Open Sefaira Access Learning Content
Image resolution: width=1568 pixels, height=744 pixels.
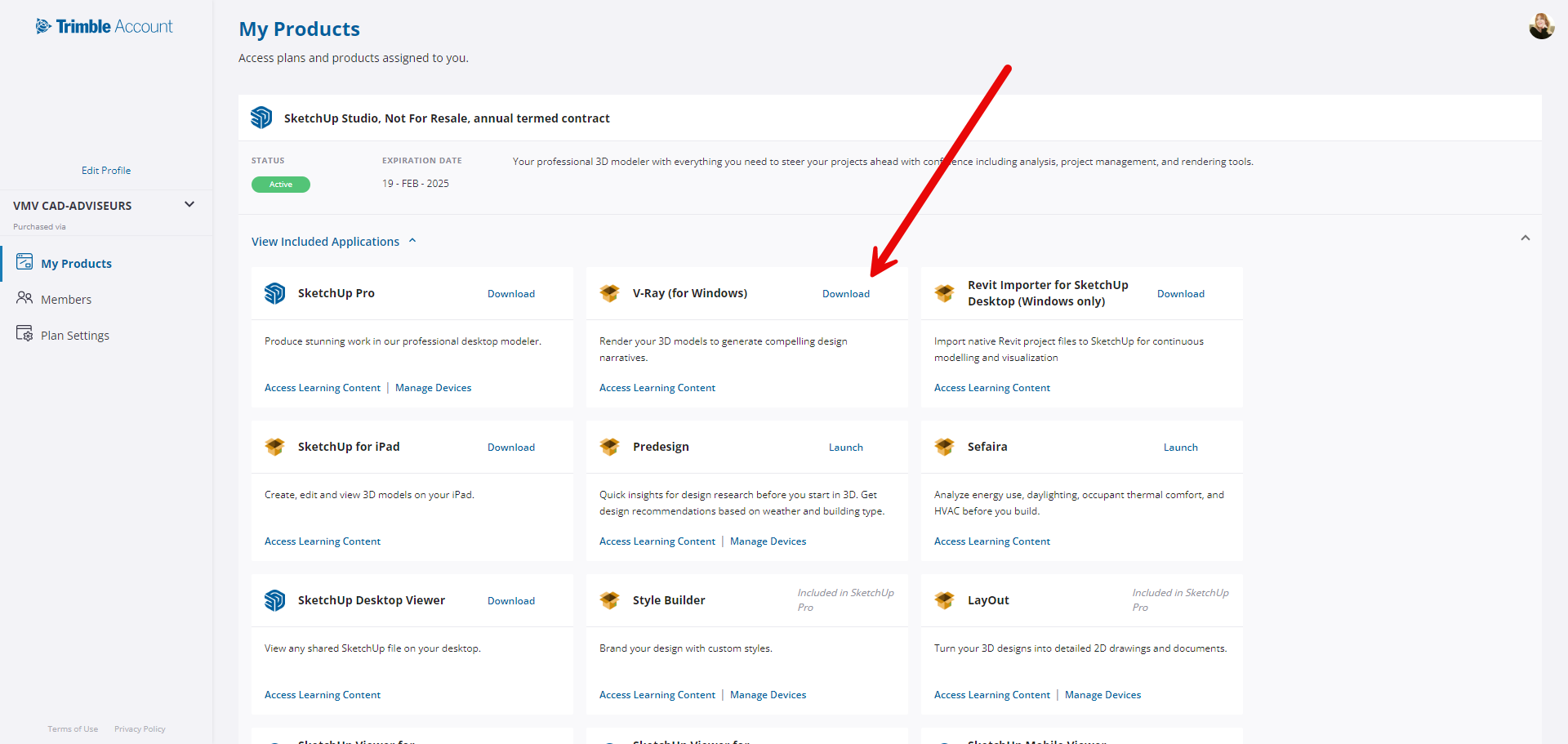992,541
